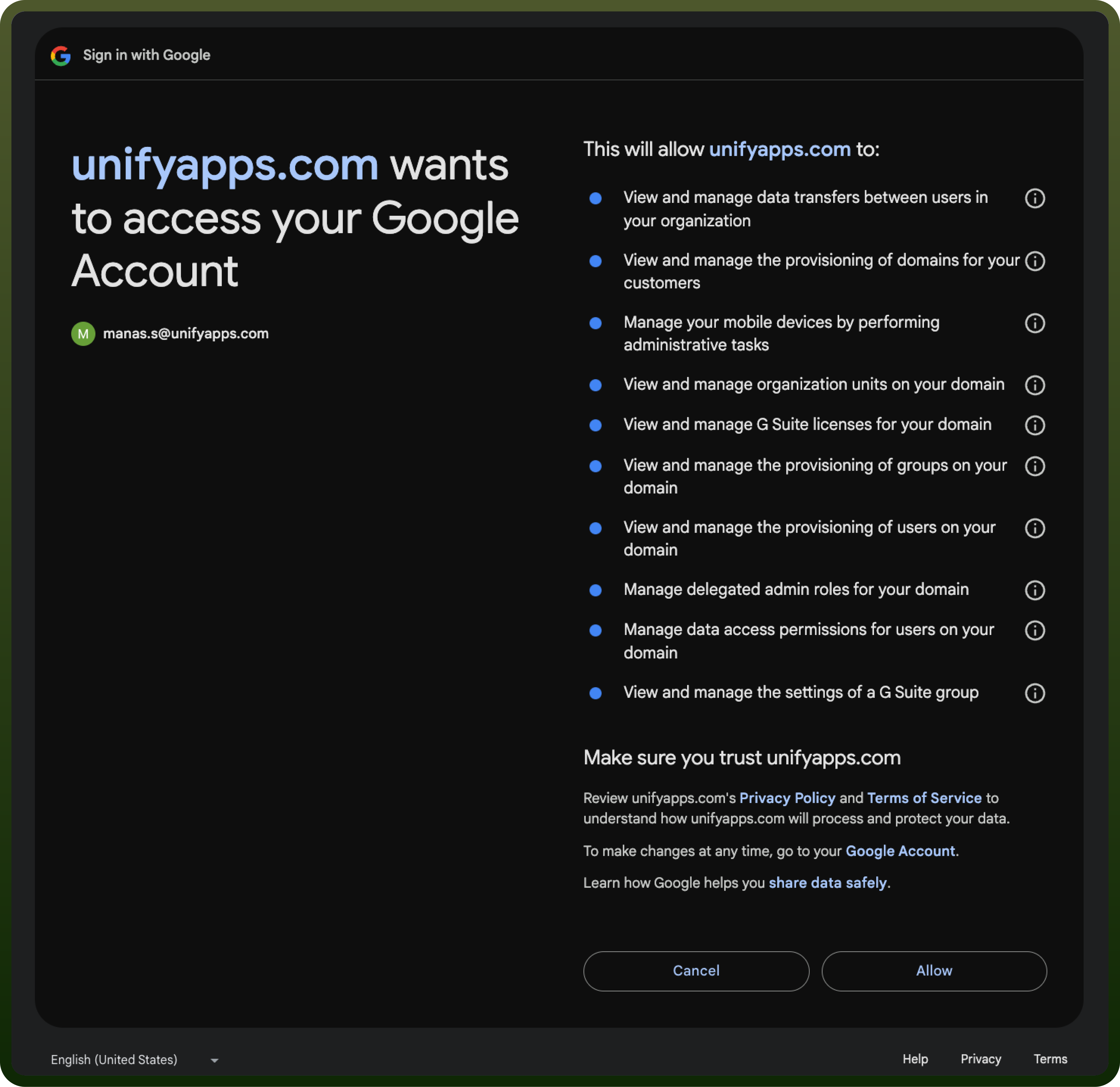Image resolution: width=1120 pixels, height=1087 pixels.
Task: Open the English (United States) language dropdown
Action: [135, 1060]
